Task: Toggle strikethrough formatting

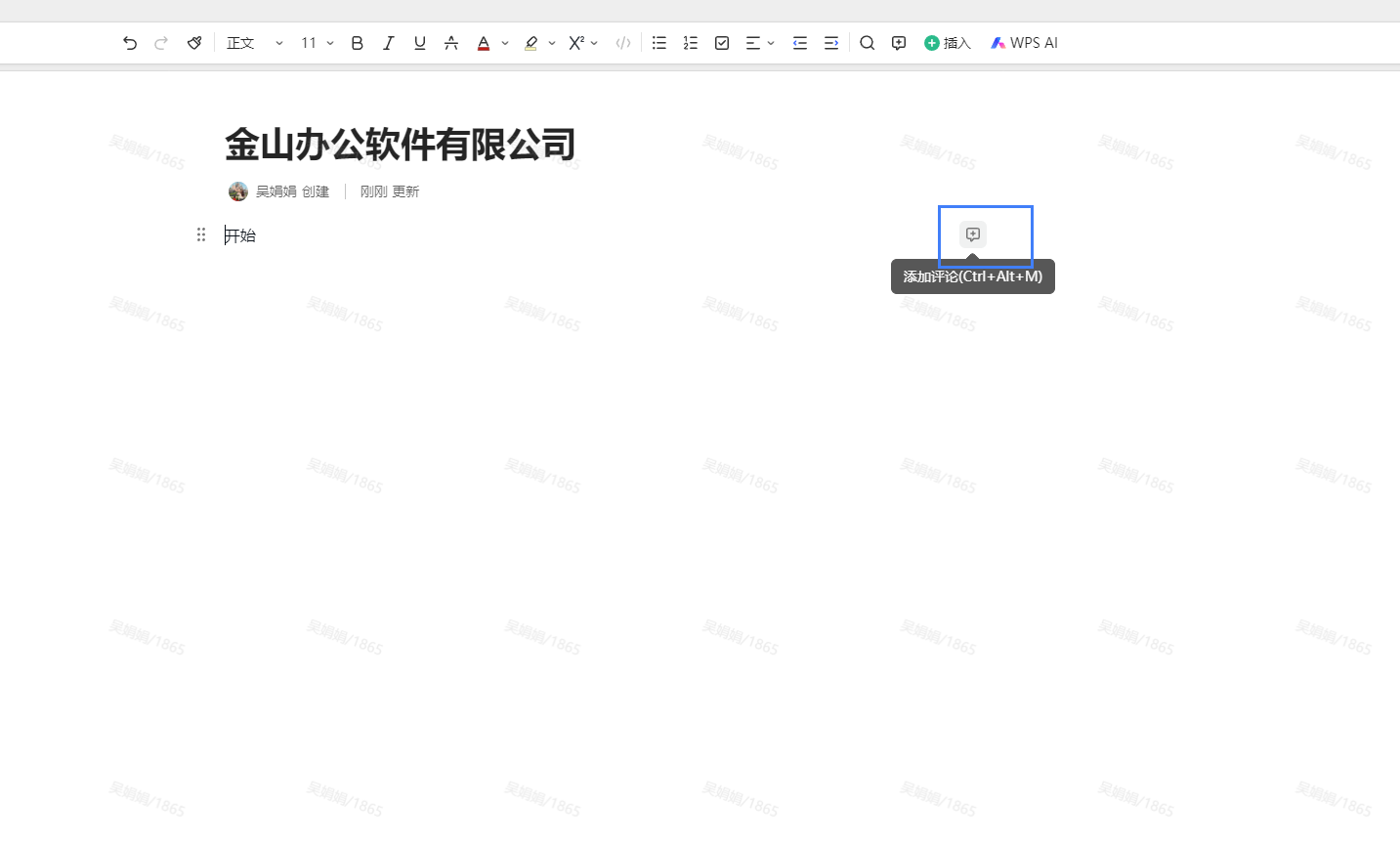Action: [451, 43]
